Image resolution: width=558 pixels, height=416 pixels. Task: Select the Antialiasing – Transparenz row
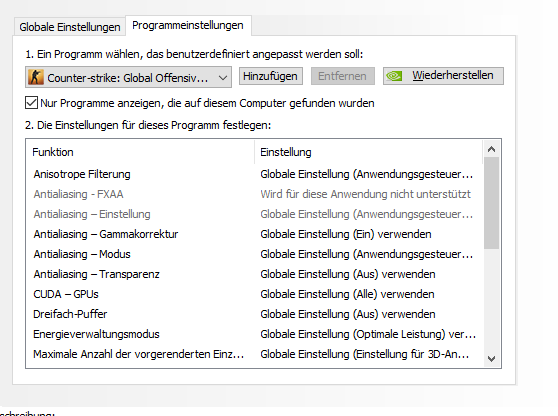254,274
